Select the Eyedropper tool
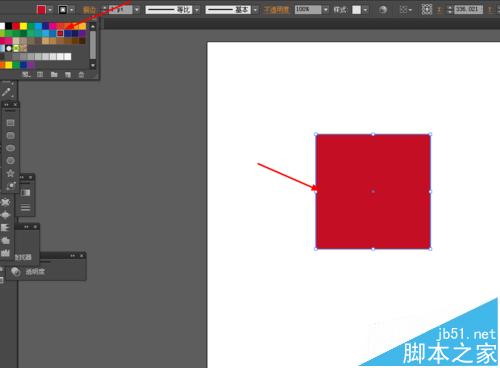The width and height of the screenshot is (500, 368). tap(7, 92)
